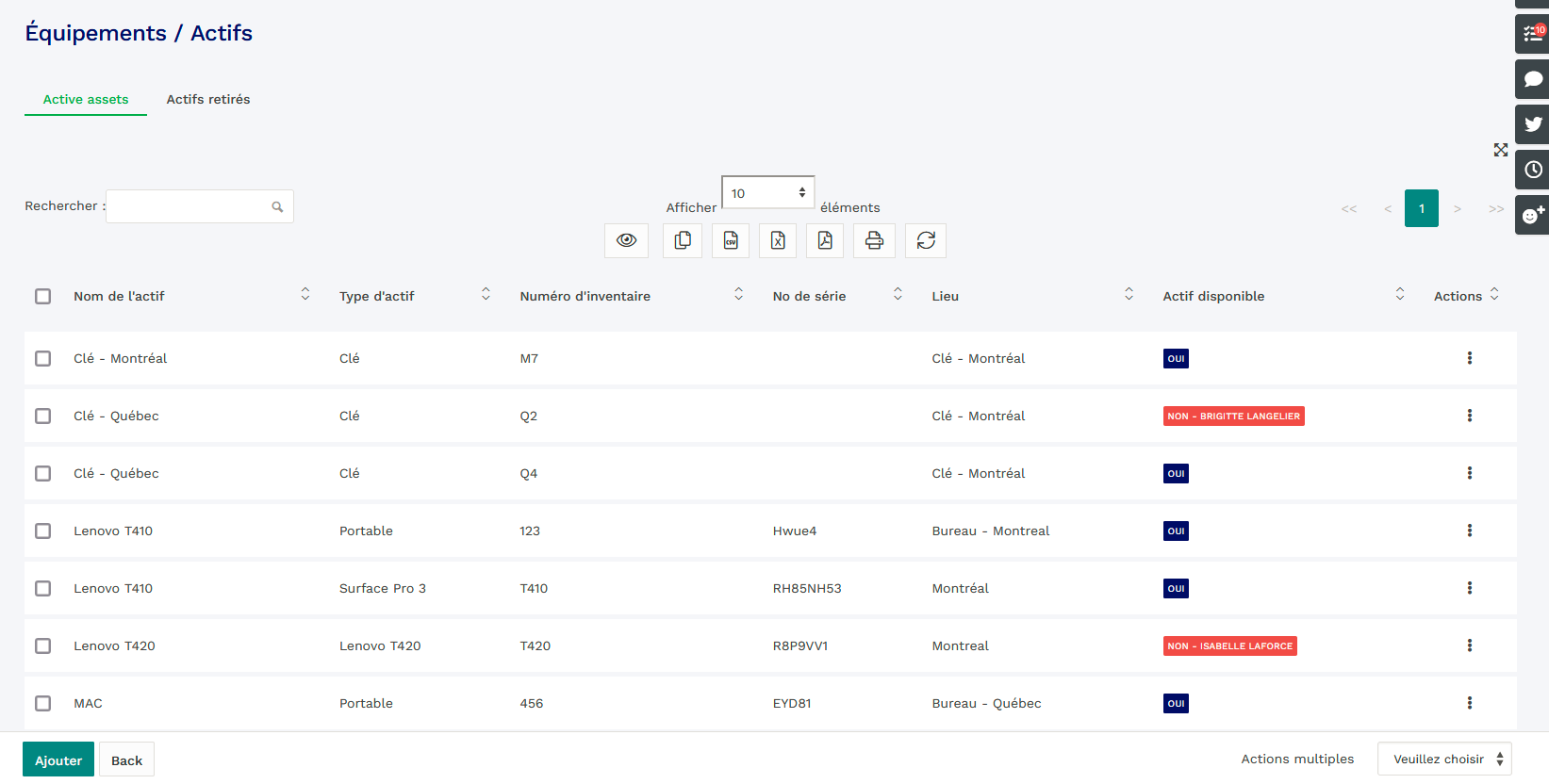Refresh the assets list
This screenshot has width=1549, height=784.
(x=926, y=241)
